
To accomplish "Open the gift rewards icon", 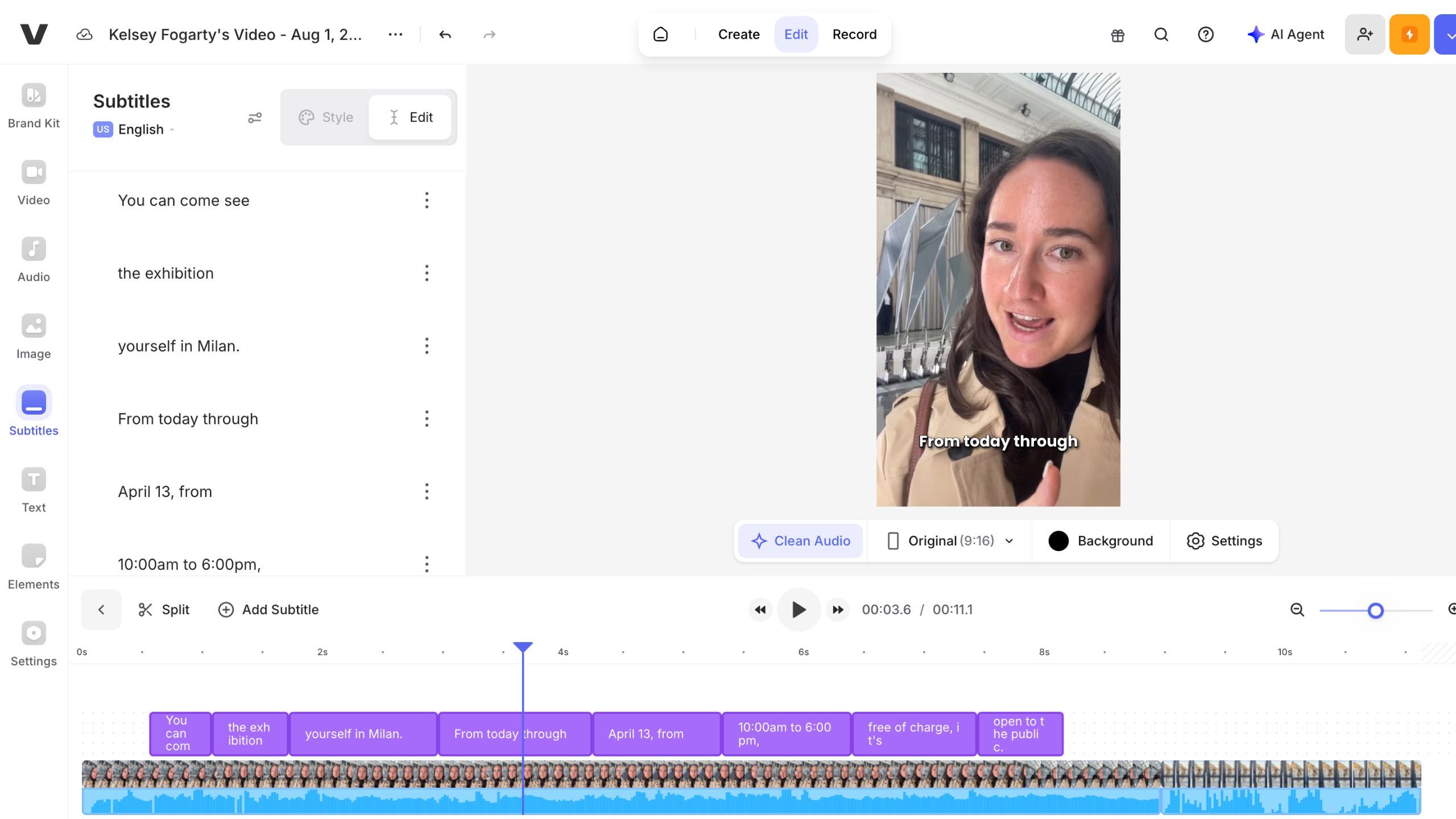I will pos(1118,35).
